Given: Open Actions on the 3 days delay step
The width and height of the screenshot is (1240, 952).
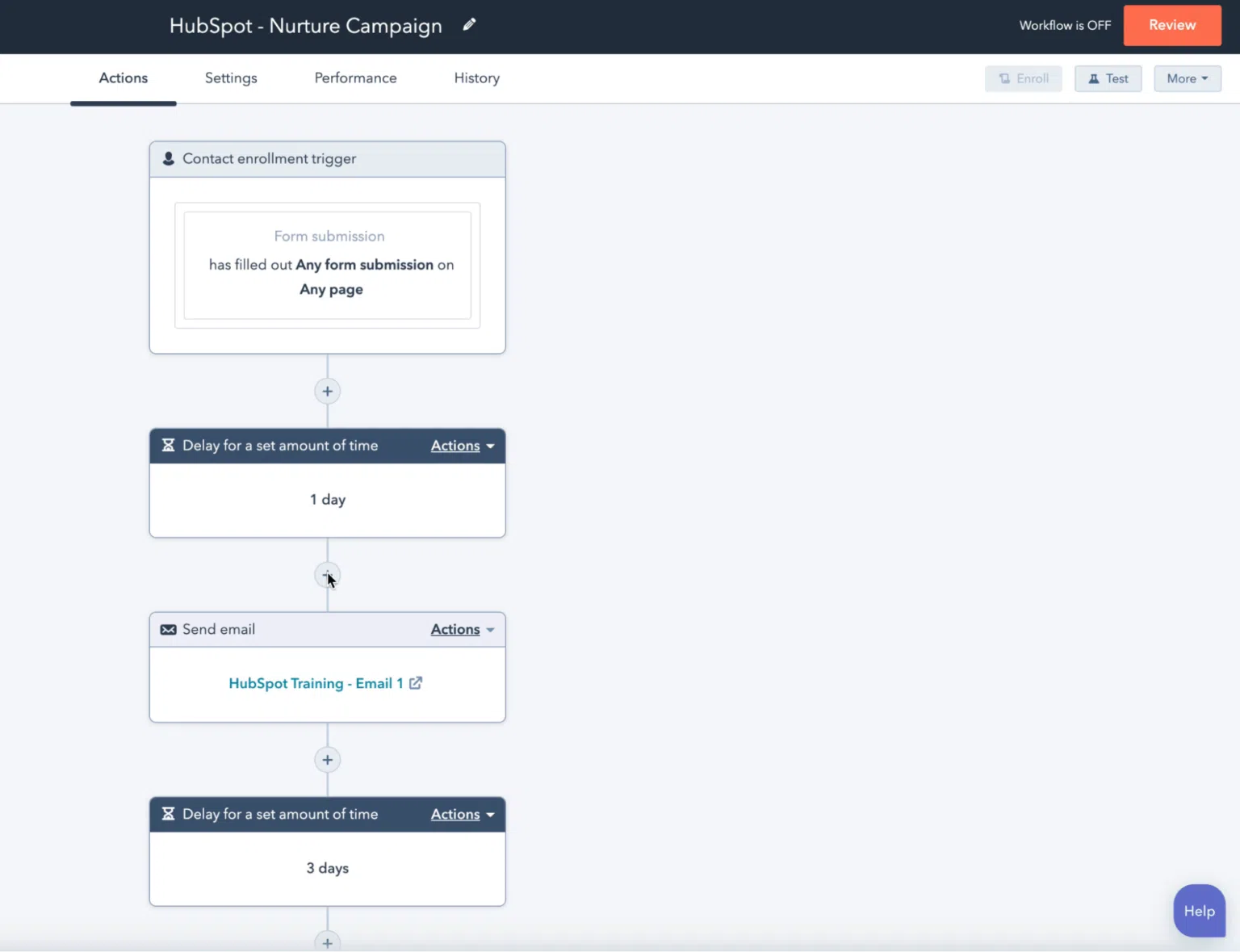Looking at the screenshot, I should [x=461, y=814].
